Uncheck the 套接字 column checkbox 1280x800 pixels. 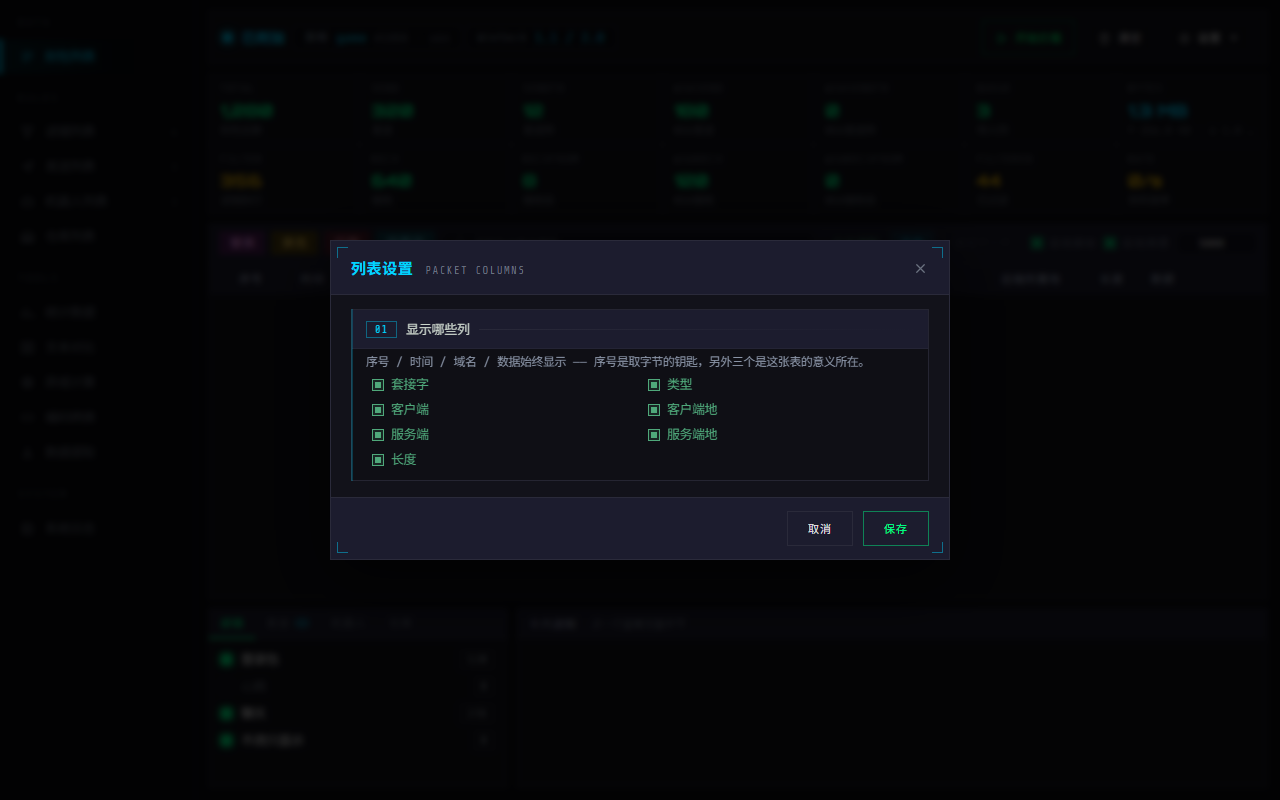pos(378,384)
